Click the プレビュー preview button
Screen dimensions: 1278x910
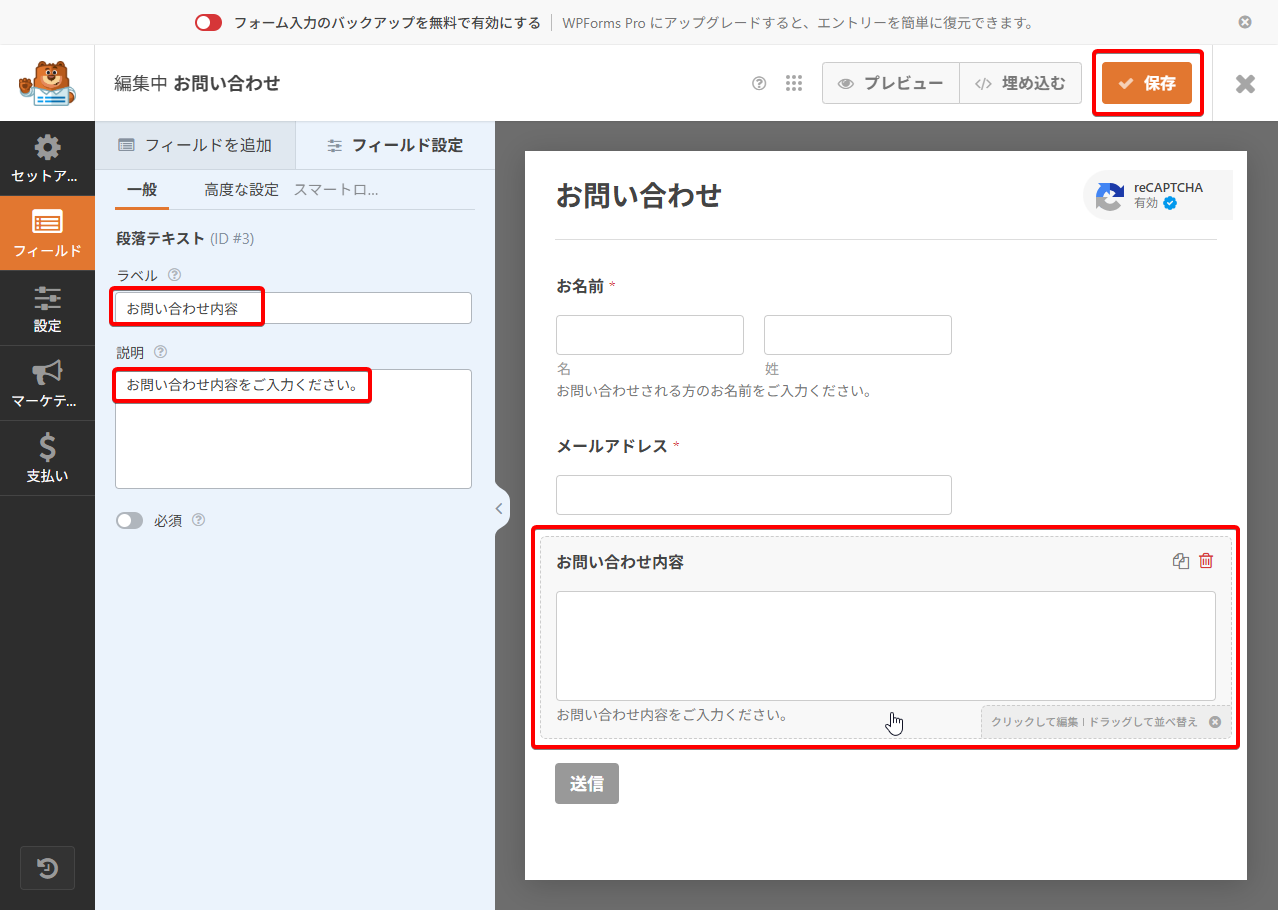pos(890,84)
